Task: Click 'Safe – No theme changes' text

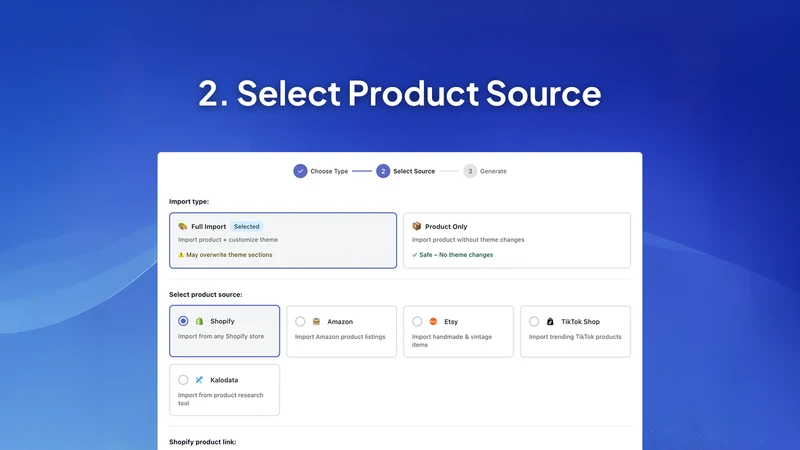Action: [456, 255]
